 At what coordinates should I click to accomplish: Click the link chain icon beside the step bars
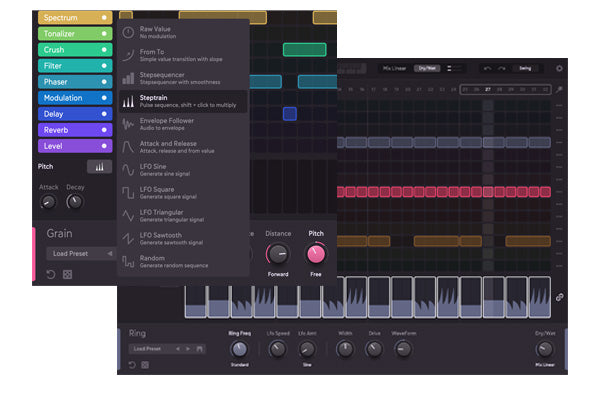click(x=559, y=297)
